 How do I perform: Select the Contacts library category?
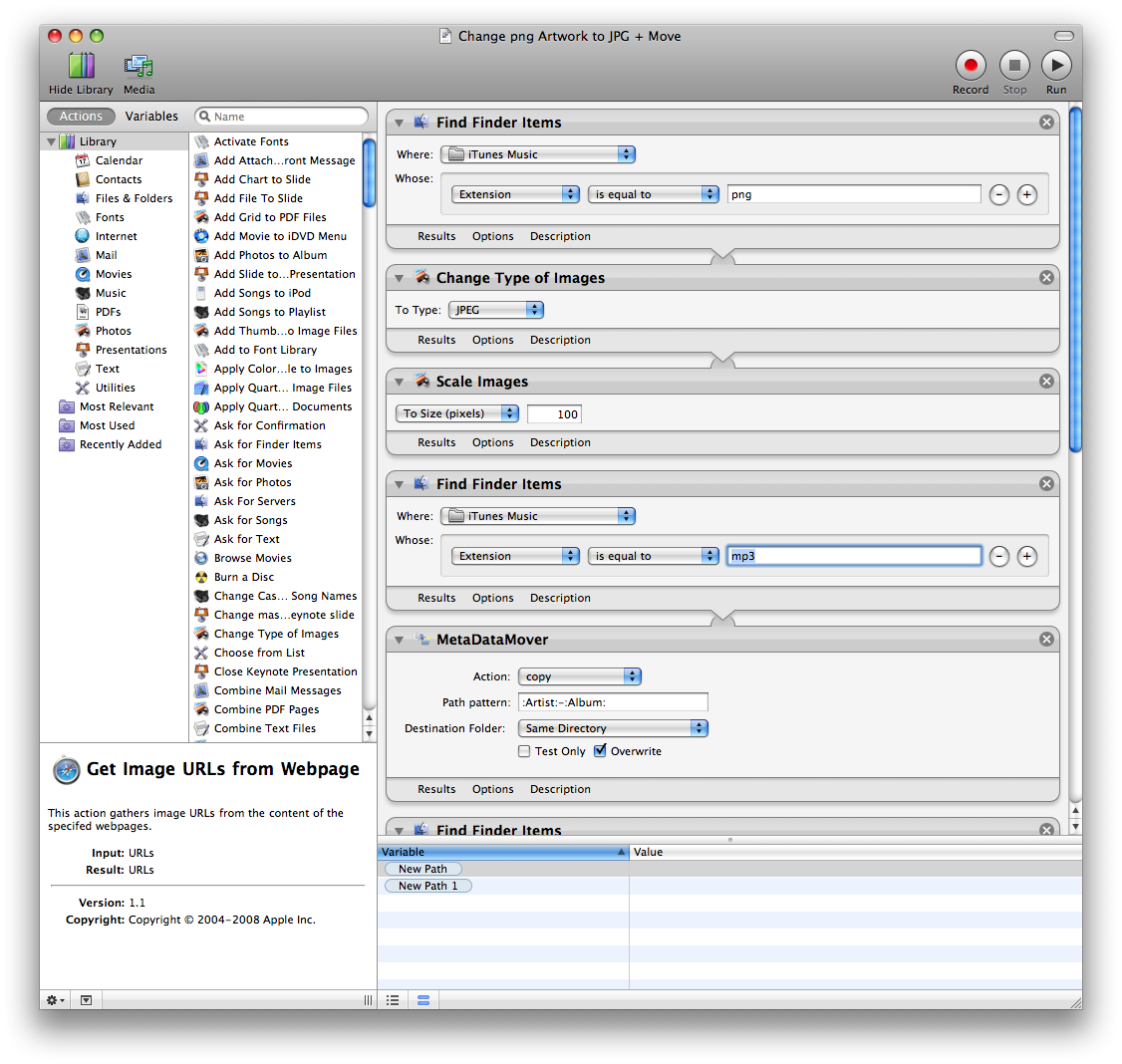(x=118, y=179)
